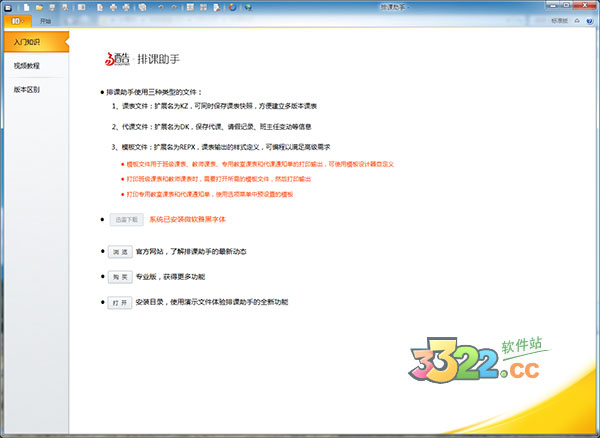Click the colorful circular refresh icon
Image resolution: width=600 pixels, height=438 pixels.
(232, 7)
